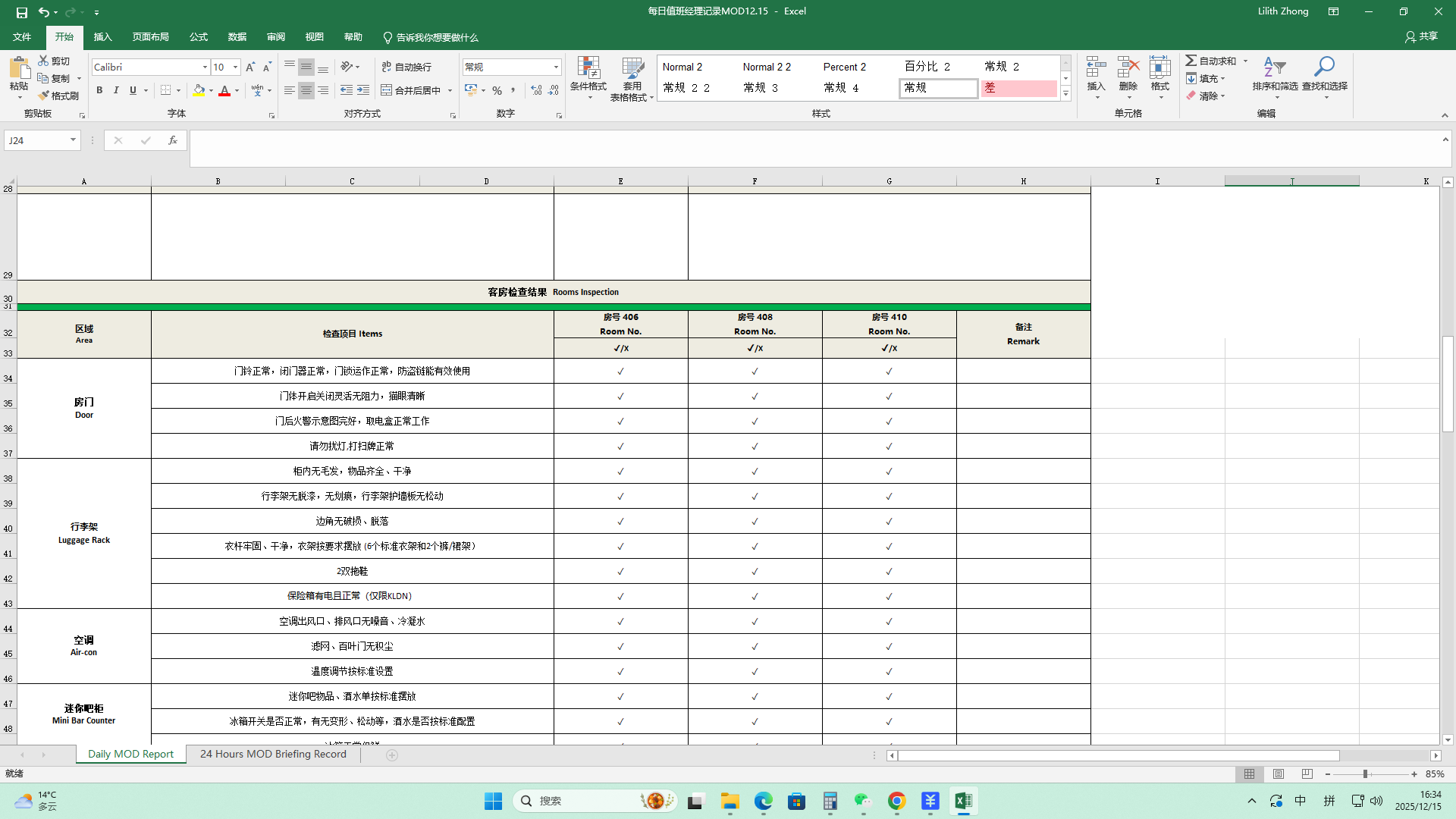Image resolution: width=1456 pixels, height=819 pixels.
Task: Click the 共享 (Share) button
Action: 1421,36
